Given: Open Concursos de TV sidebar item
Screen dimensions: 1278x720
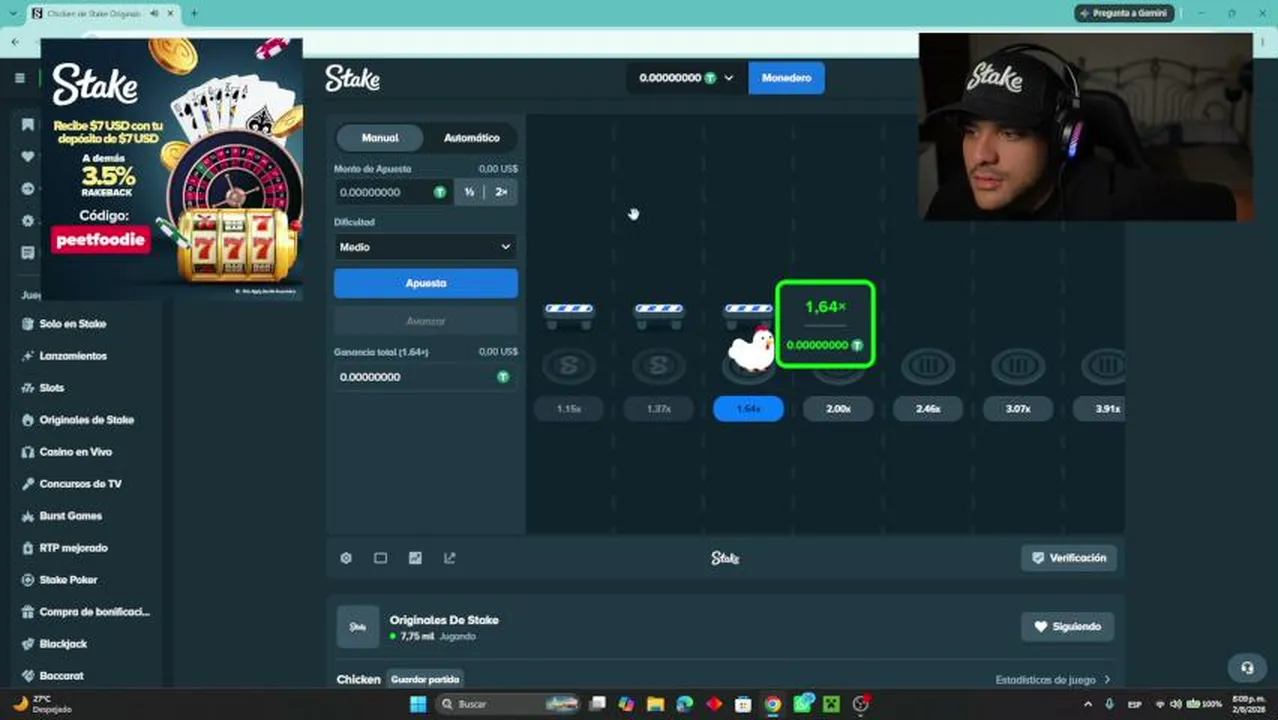Looking at the screenshot, I should tap(80, 484).
